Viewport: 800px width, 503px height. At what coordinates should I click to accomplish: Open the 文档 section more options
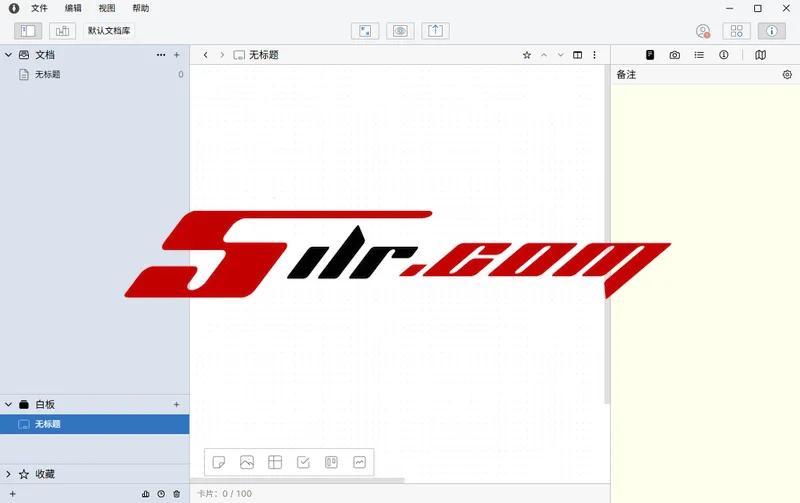pos(161,55)
